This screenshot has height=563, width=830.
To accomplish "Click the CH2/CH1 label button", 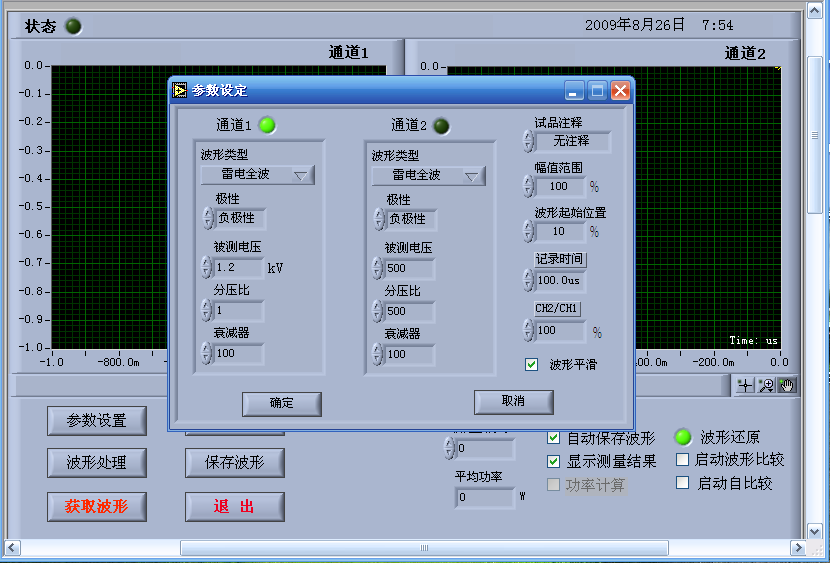I will coord(557,308).
